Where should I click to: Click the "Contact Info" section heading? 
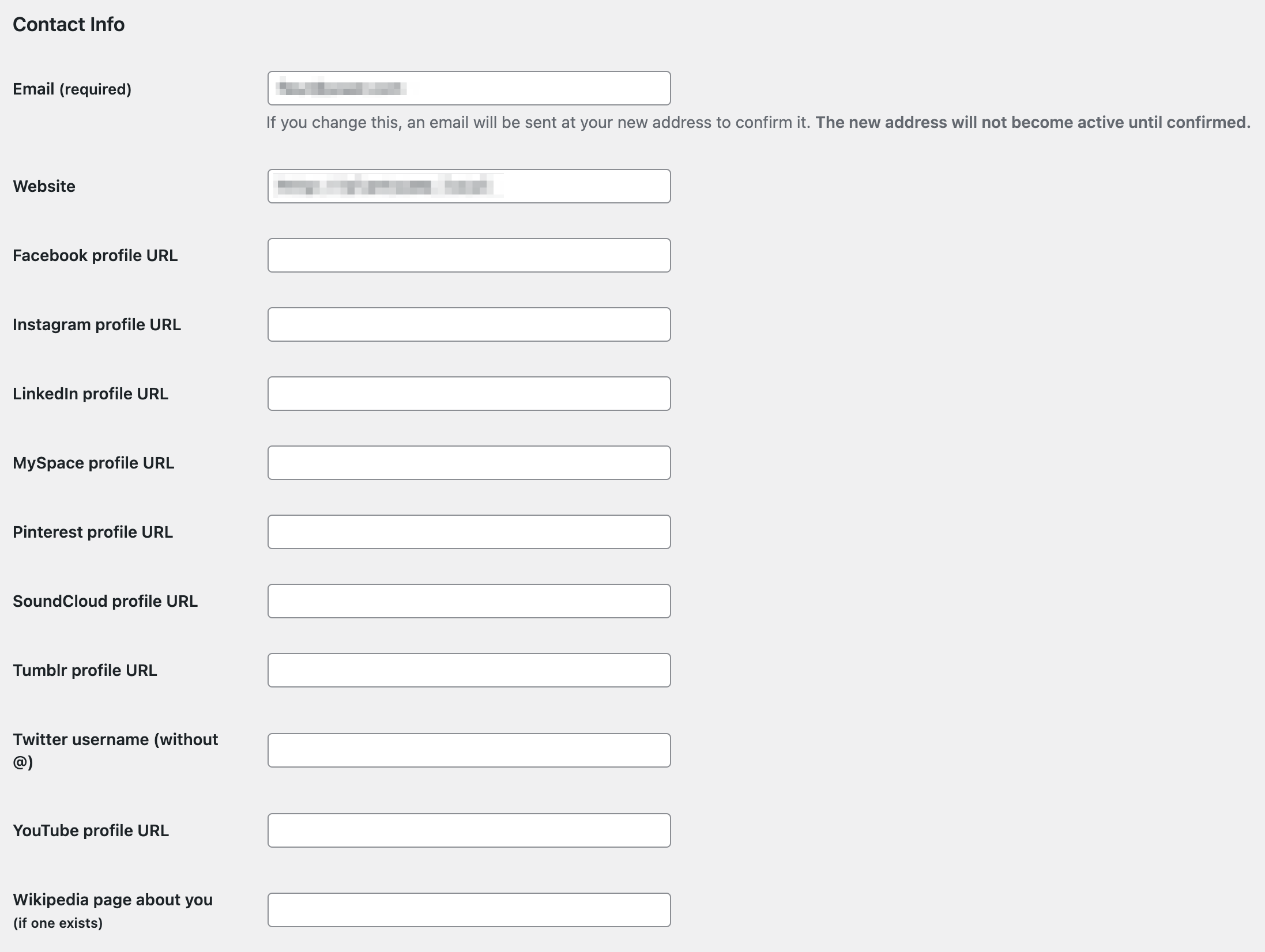pyautogui.click(x=69, y=25)
